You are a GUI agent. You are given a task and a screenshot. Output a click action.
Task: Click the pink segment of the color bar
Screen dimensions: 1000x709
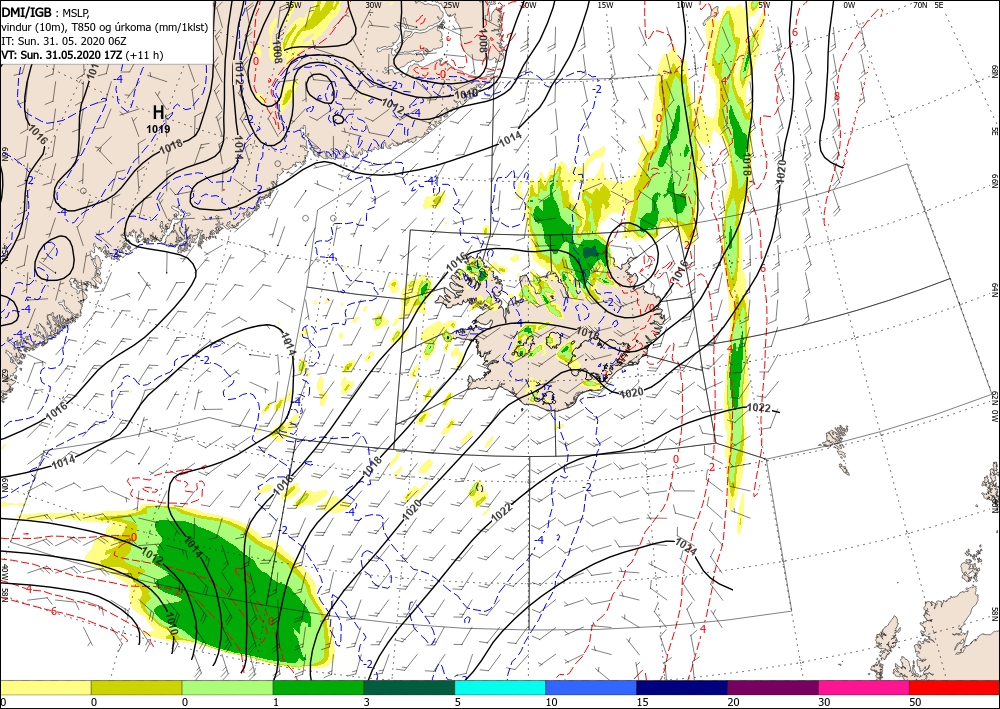tap(864, 687)
